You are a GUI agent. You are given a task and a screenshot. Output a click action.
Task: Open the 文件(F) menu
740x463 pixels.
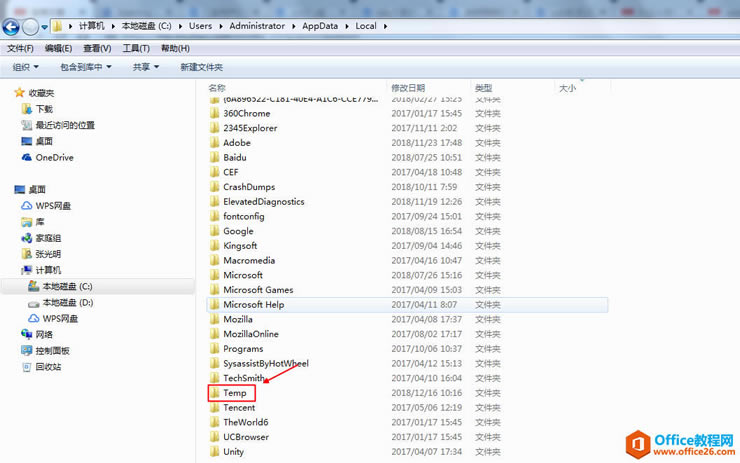pos(20,48)
